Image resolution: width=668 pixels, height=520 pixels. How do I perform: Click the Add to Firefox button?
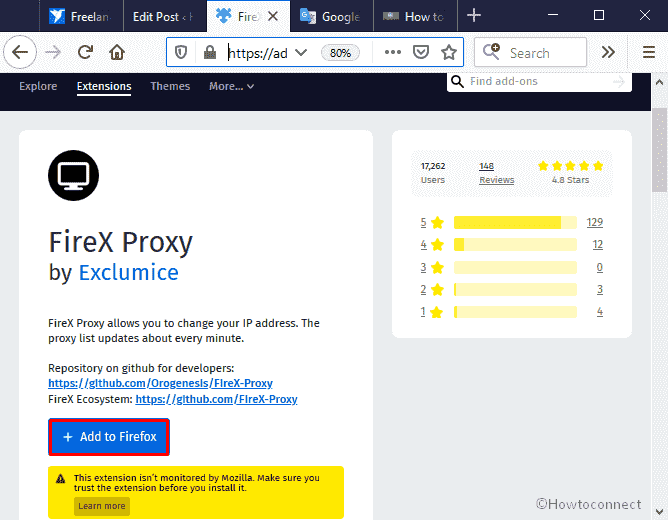tap(109, 437)
